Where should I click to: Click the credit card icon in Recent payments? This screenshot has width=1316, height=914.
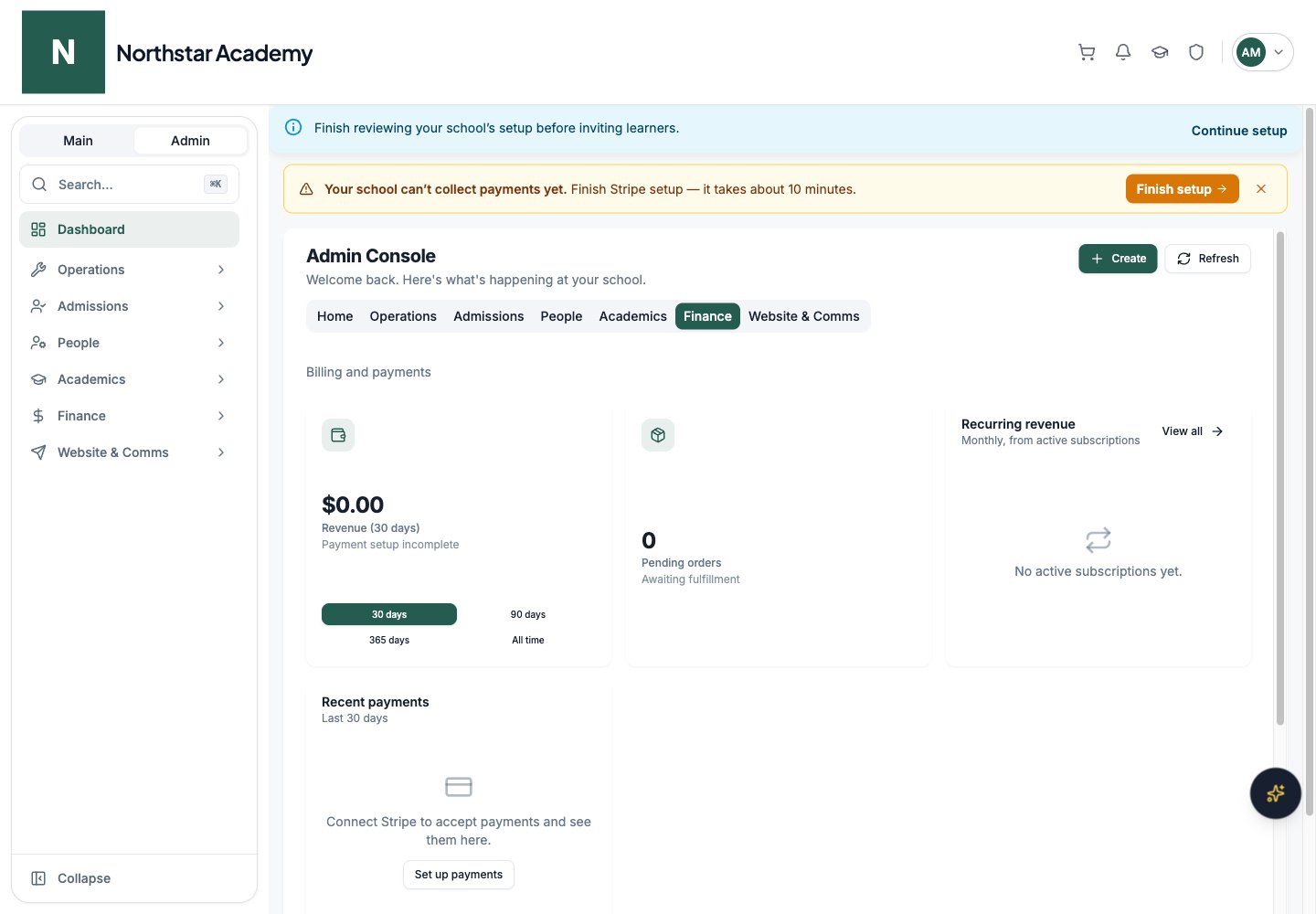(459, 786)
